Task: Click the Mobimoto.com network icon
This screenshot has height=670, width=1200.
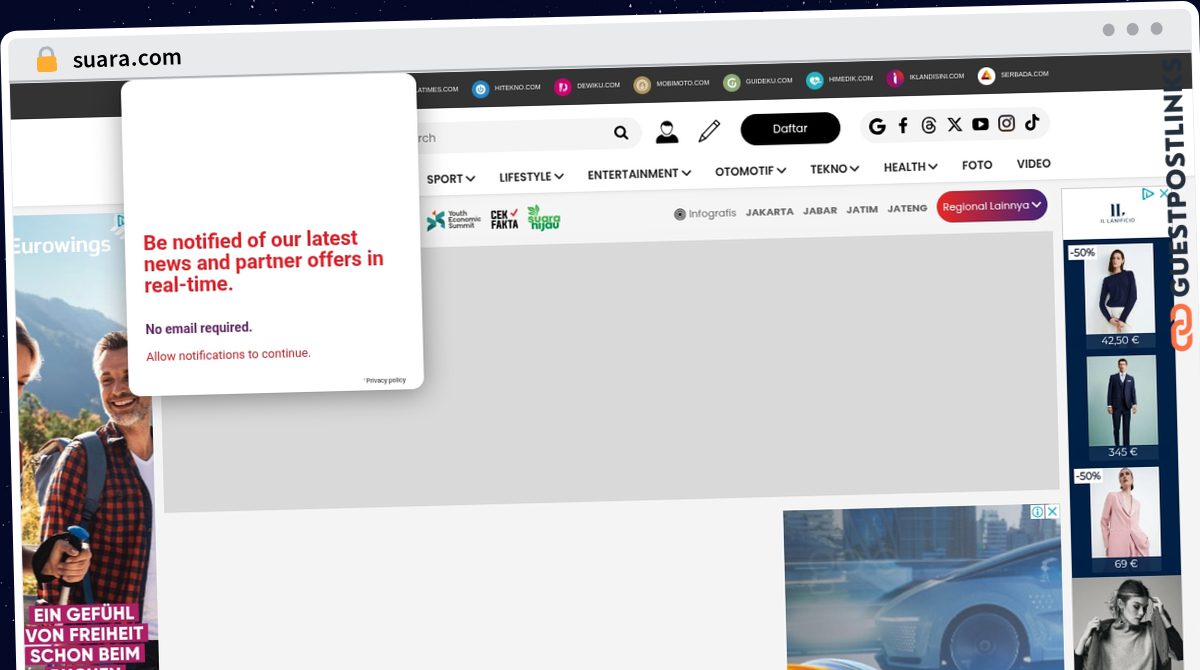Action: [642, 84]
